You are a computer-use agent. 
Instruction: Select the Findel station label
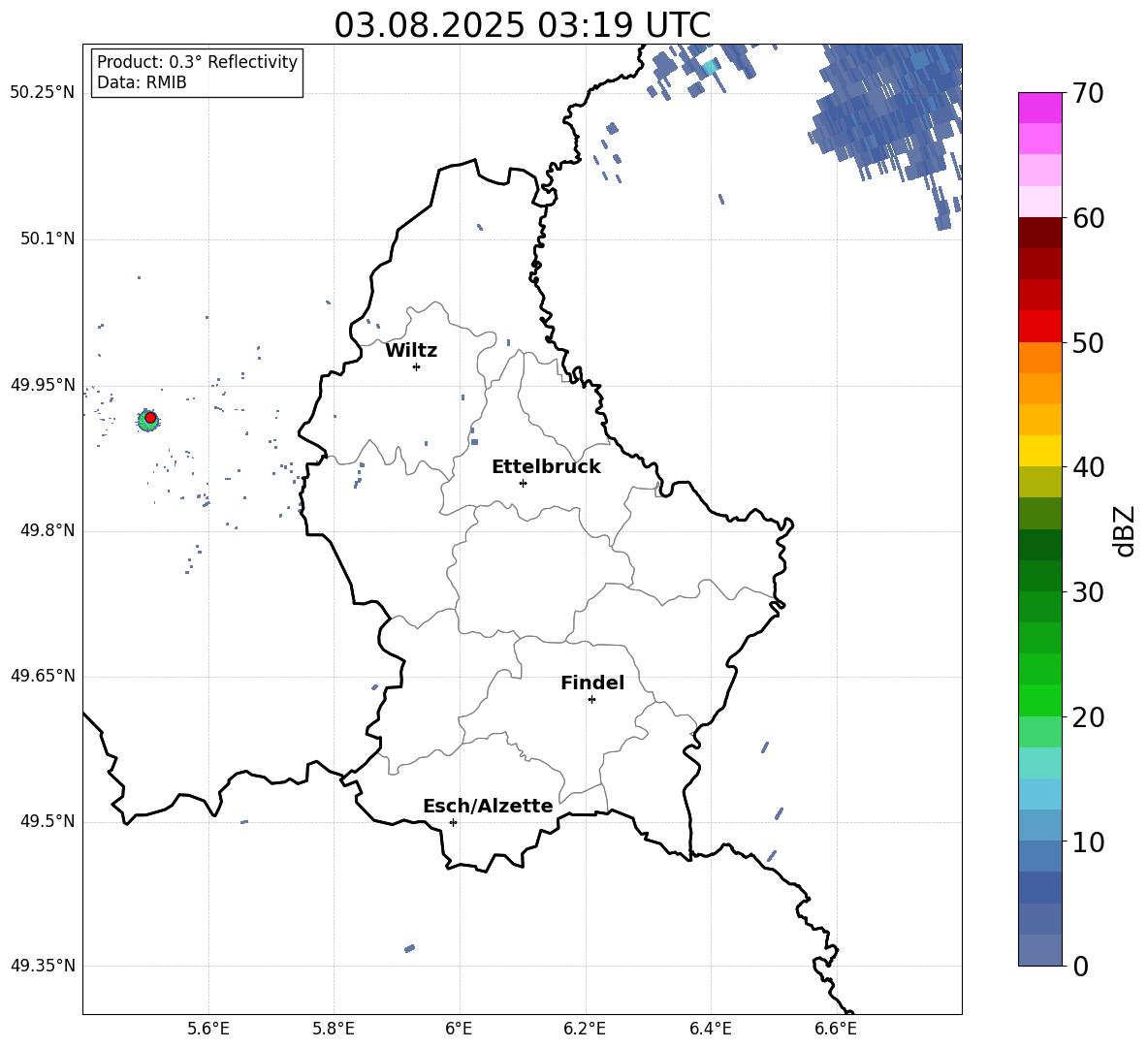pos(592,683)
